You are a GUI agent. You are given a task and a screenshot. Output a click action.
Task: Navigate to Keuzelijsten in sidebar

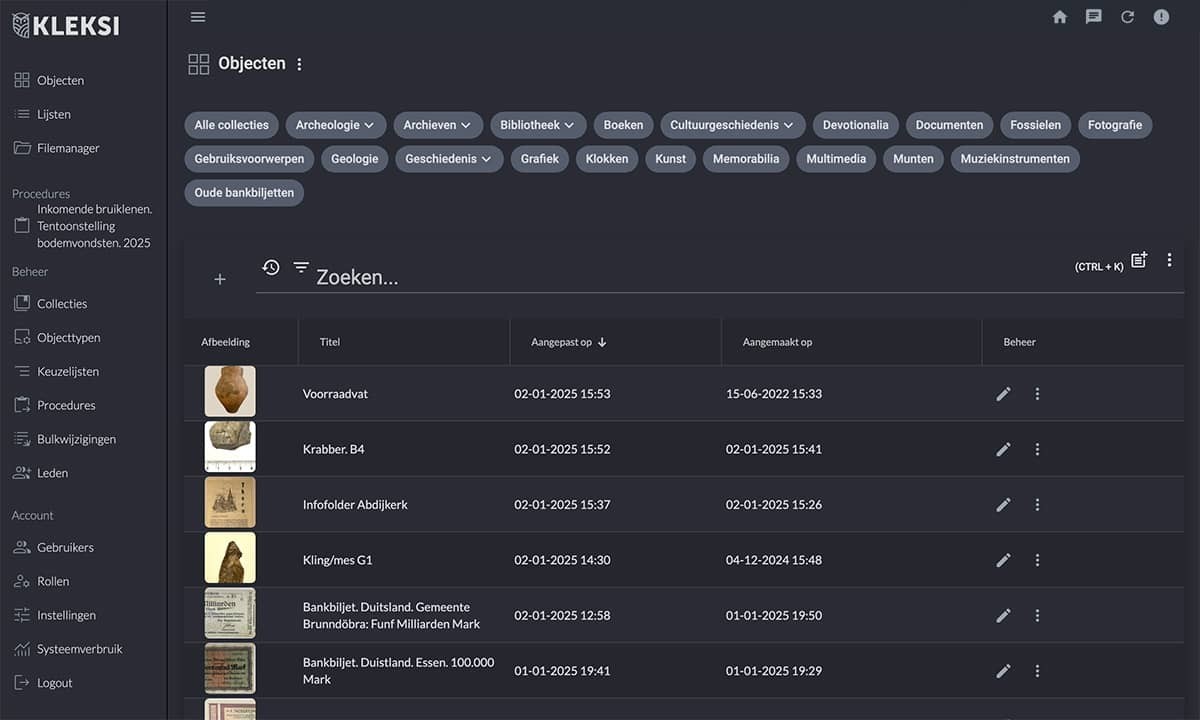tap(67, 372)
